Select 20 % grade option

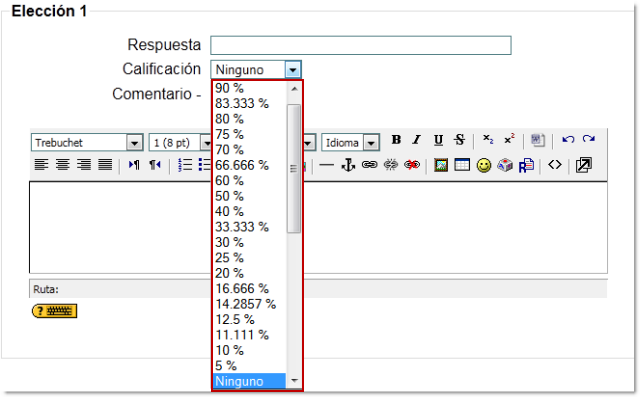(x=249, y=273)
